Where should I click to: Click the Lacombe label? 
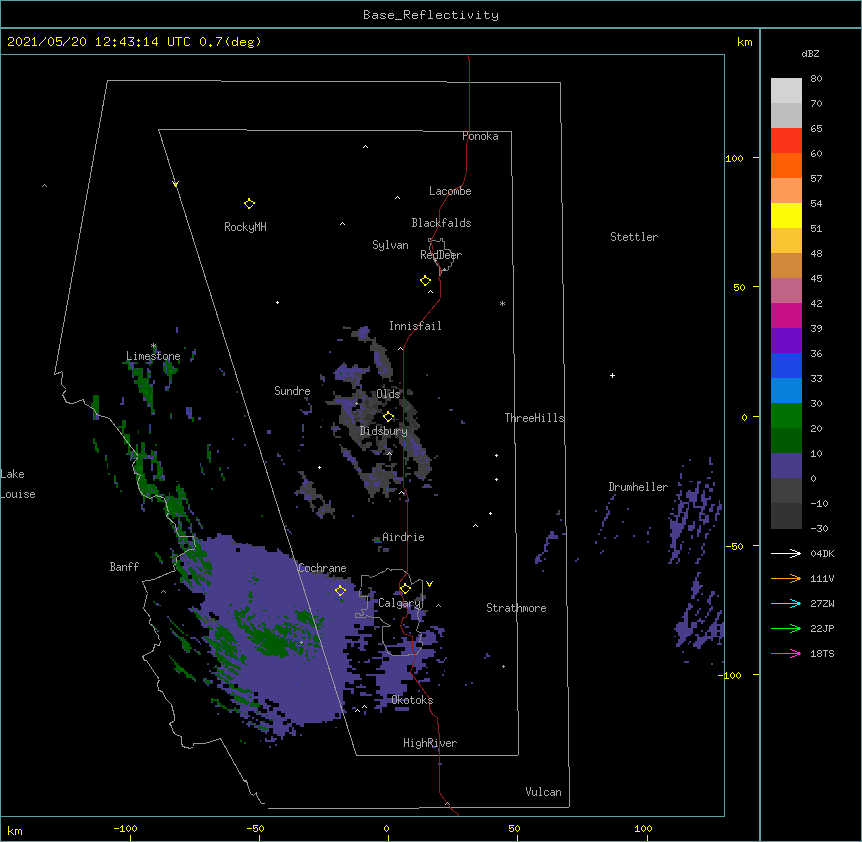(x=450, y=191)
